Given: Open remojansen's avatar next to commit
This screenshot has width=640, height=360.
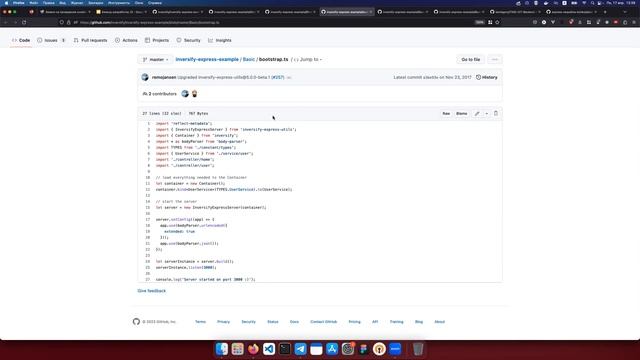Looking at the screenshot, I should (145, 77).
